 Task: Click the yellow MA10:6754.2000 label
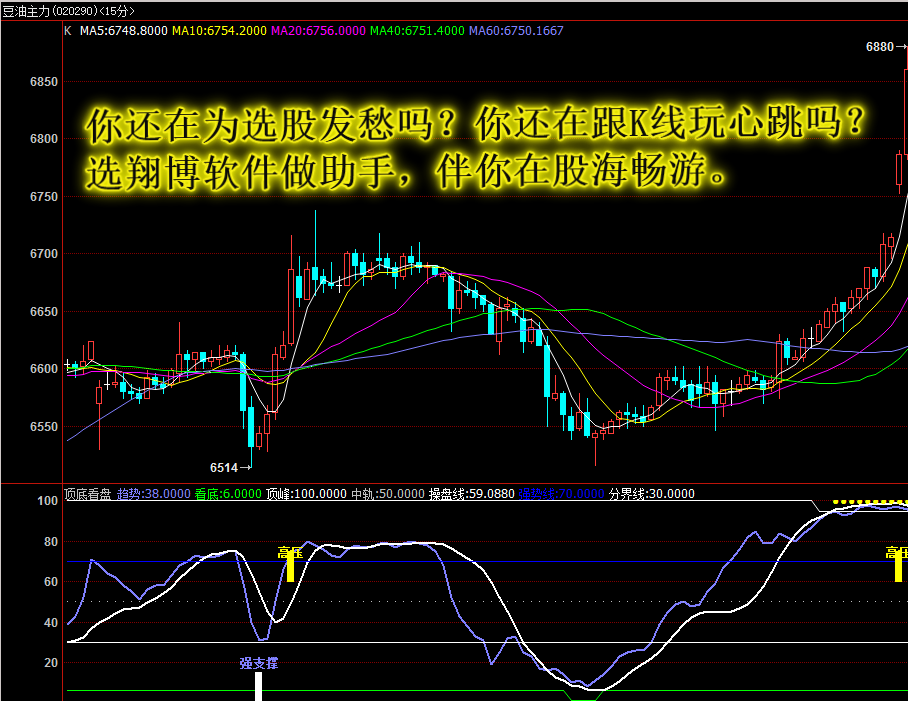click(x=219, y=31)
